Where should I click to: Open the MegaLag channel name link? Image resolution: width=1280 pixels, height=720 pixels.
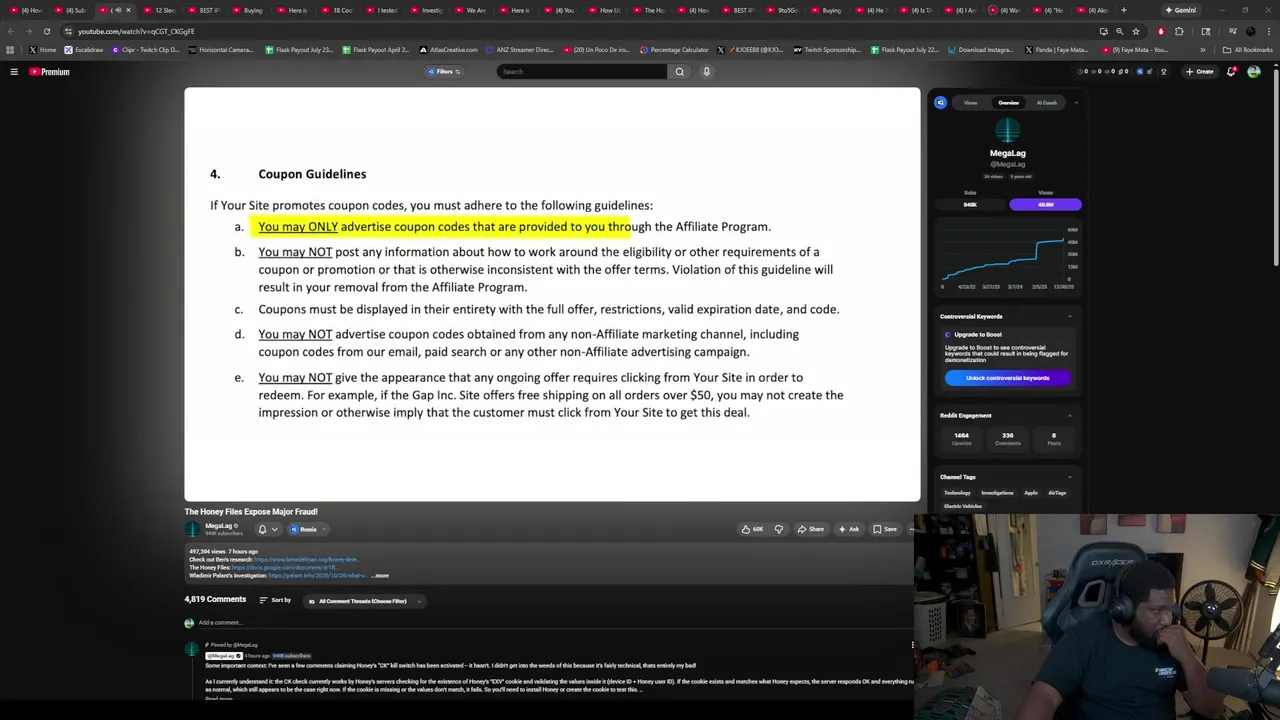pyautogui.click(x=218, y=526)
